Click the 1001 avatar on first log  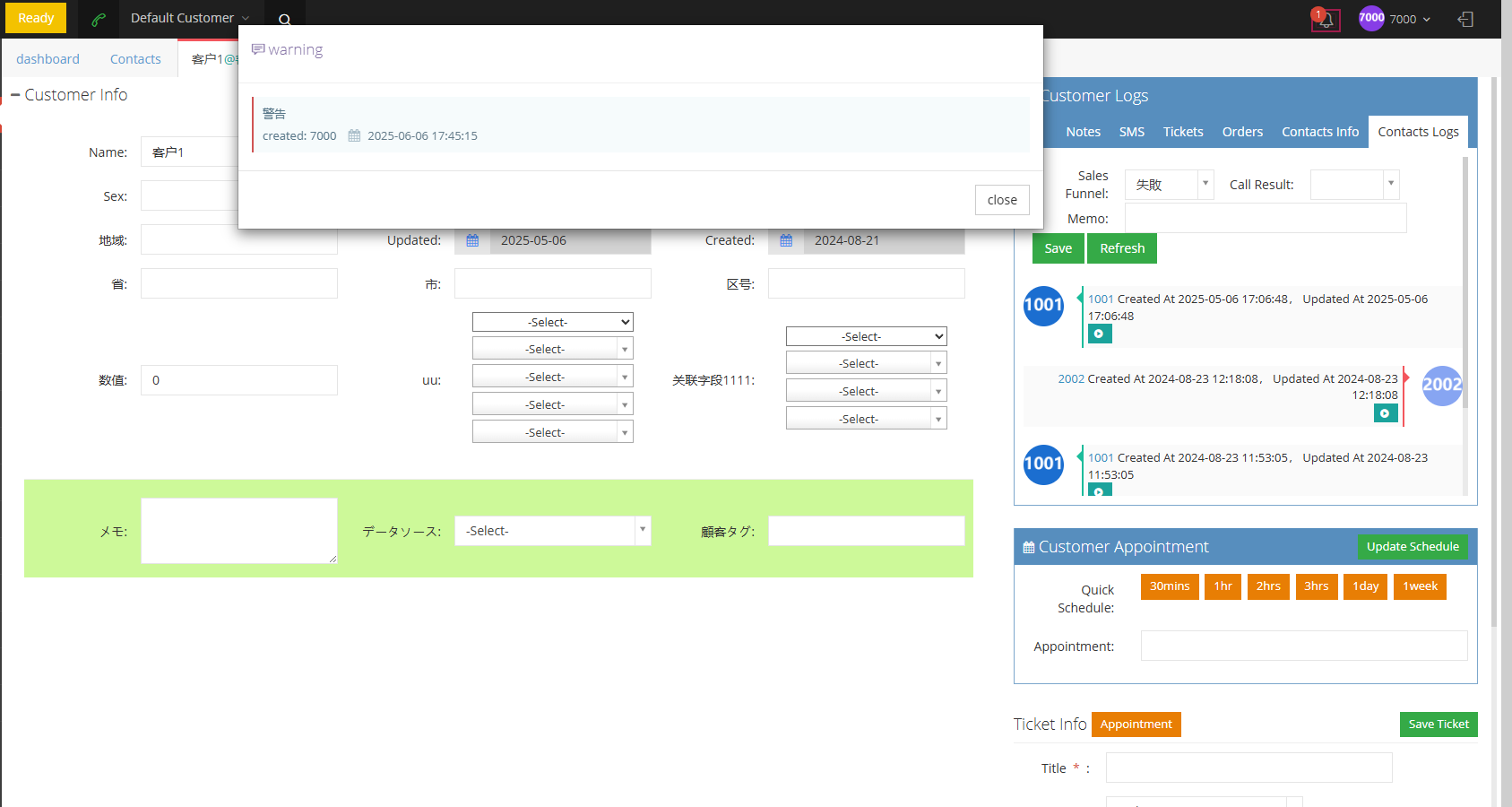(x=1043, y=305)
